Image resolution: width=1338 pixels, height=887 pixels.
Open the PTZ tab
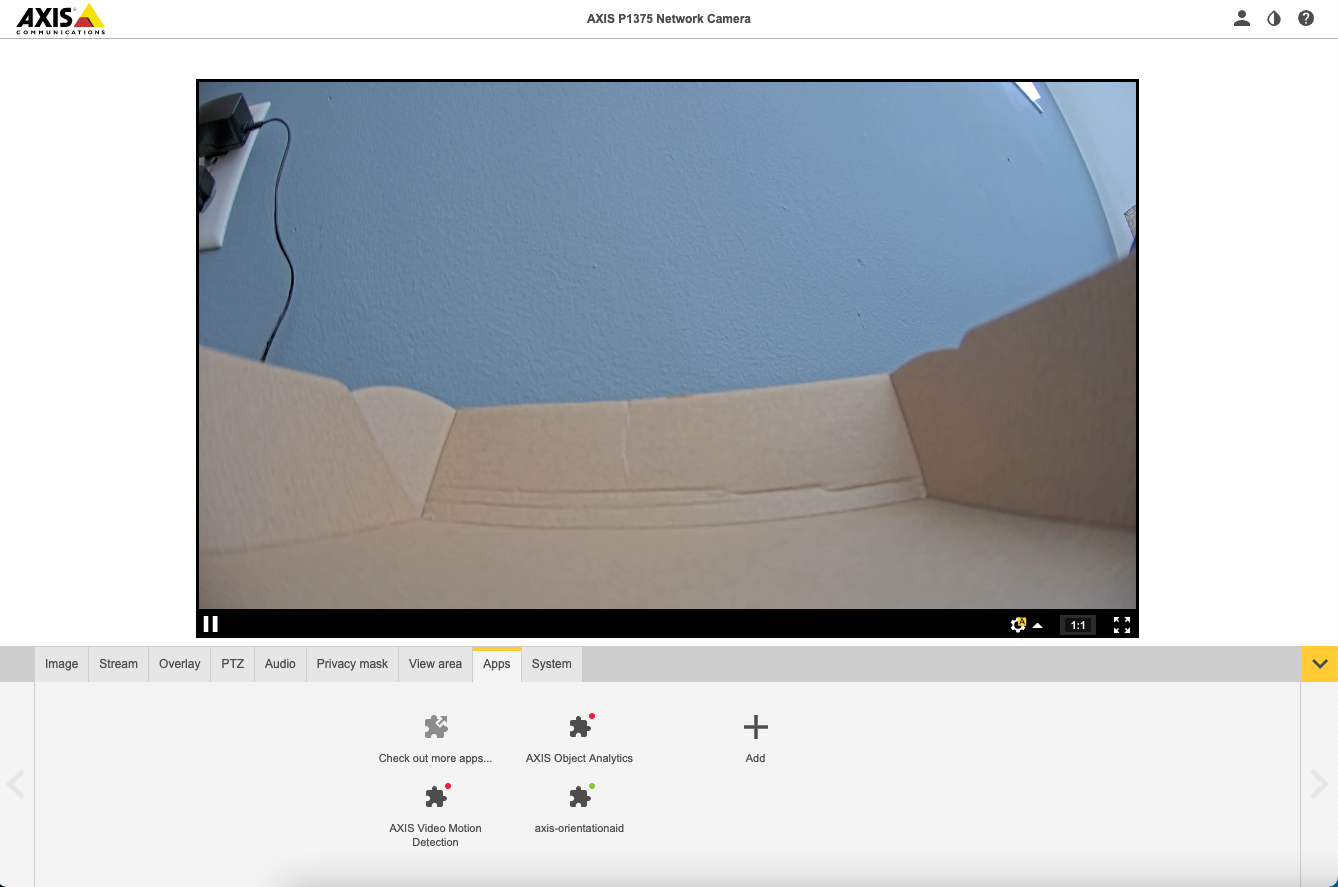pyautogui.click(x=232, y=664)
